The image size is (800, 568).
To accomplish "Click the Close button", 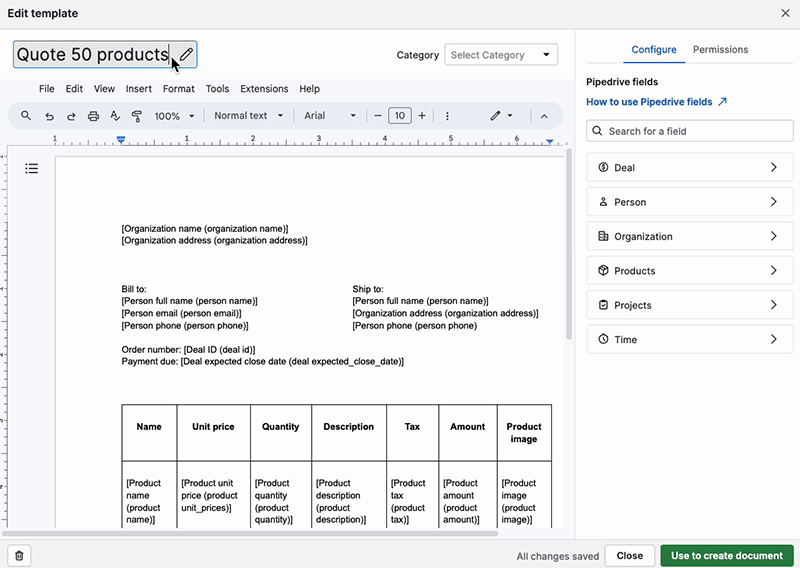I will click(x=630, y=556).
